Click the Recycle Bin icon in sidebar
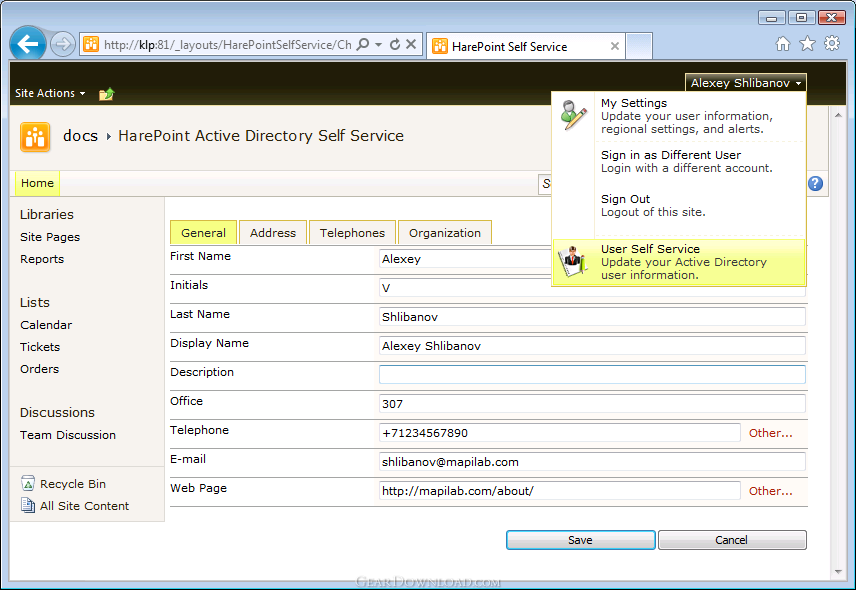The width and height of the screenshot is (856, 590). pyautogui.click(x=28, y=483)
